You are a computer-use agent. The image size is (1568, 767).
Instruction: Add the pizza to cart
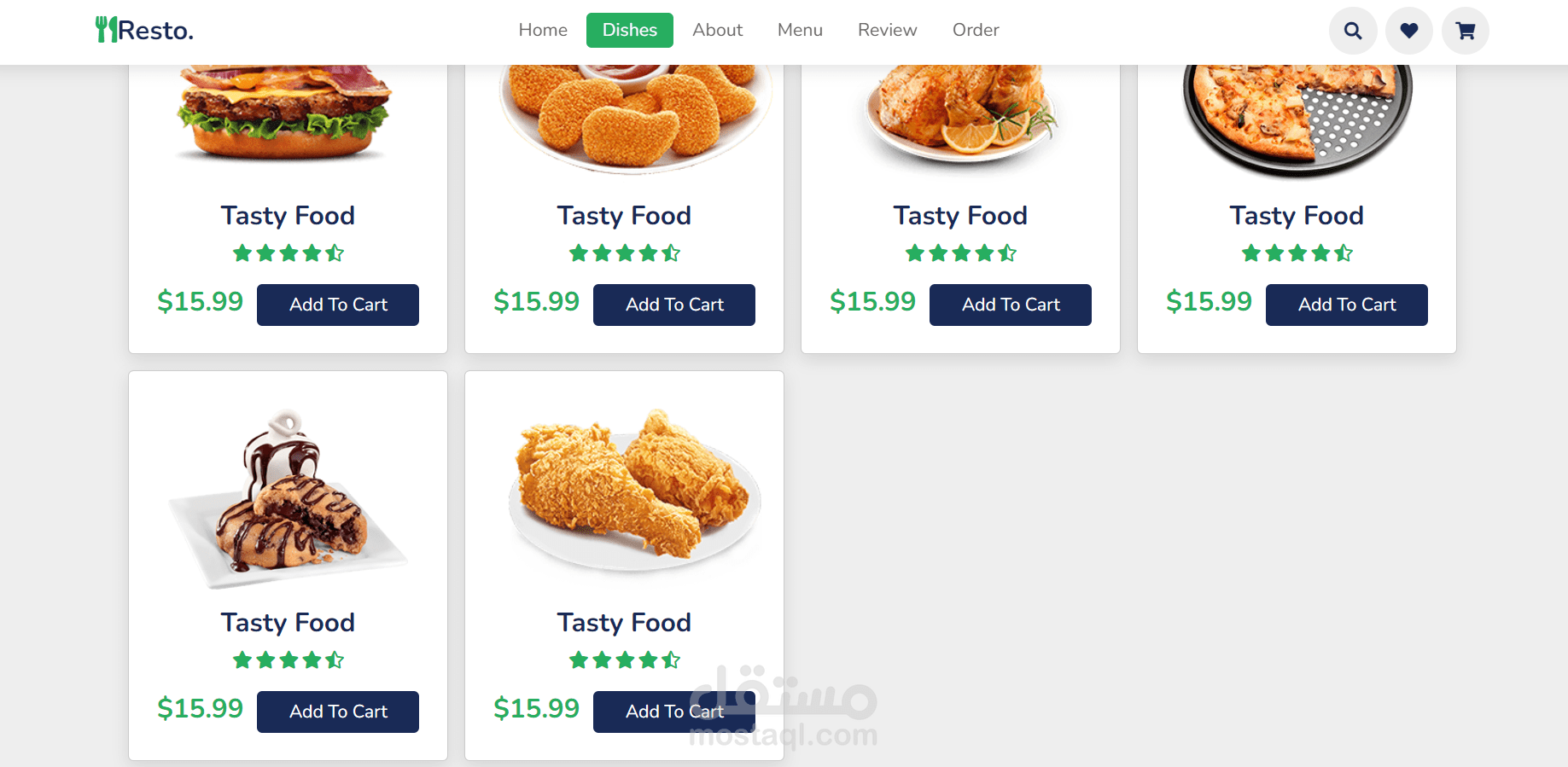[x=1347, y=305]
